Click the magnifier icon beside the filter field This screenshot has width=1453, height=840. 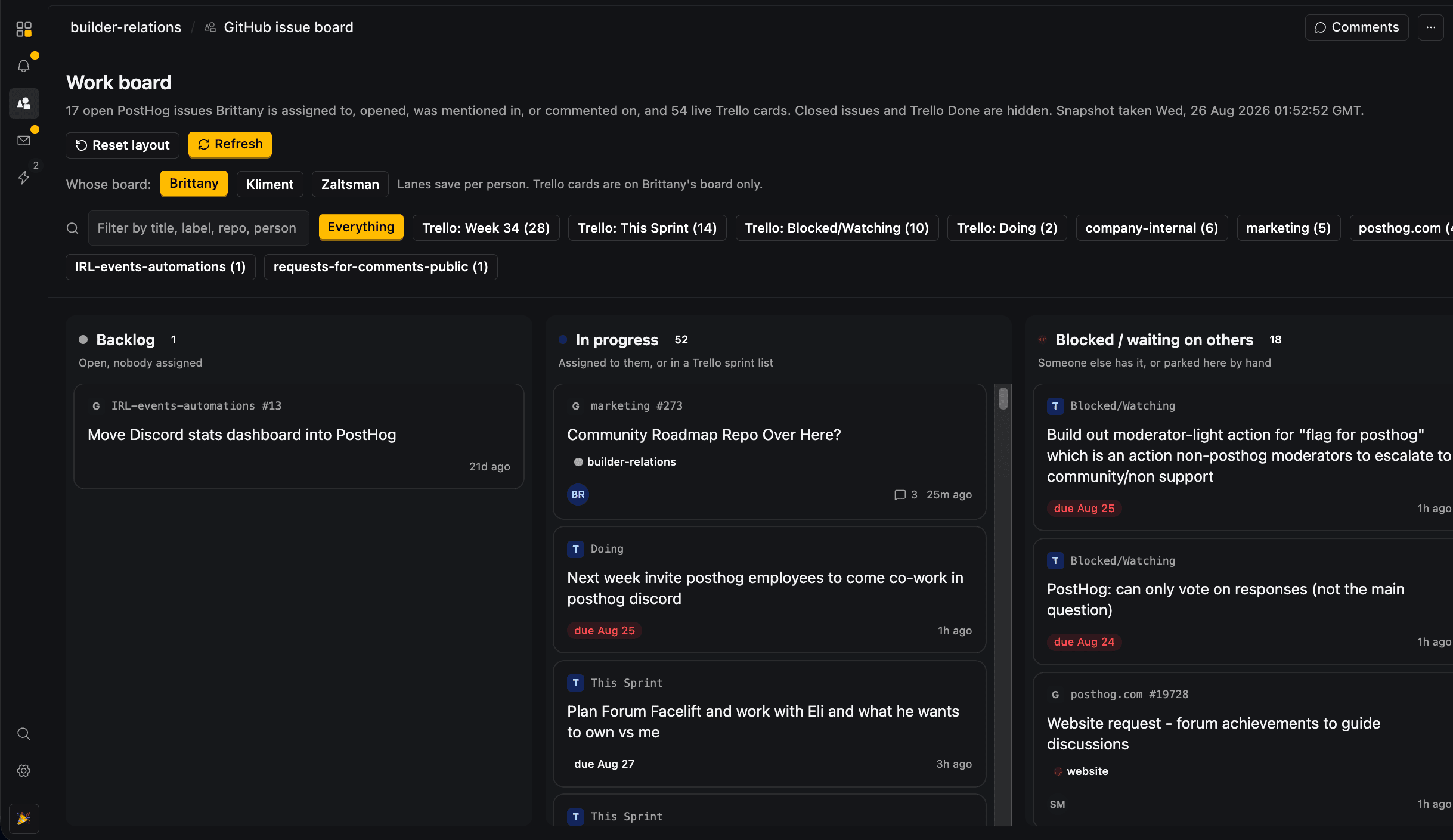73,228
